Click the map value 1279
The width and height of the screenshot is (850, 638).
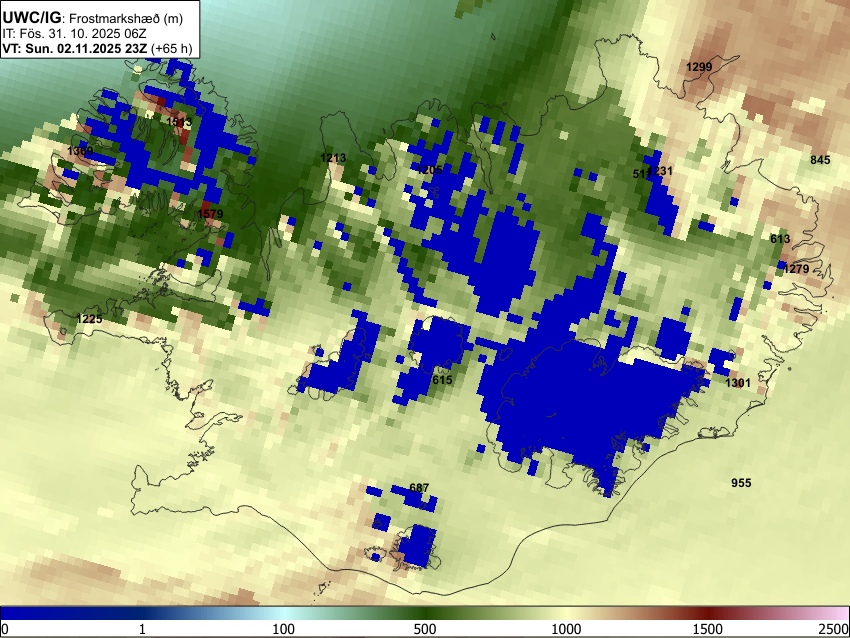tap(796, 269)
